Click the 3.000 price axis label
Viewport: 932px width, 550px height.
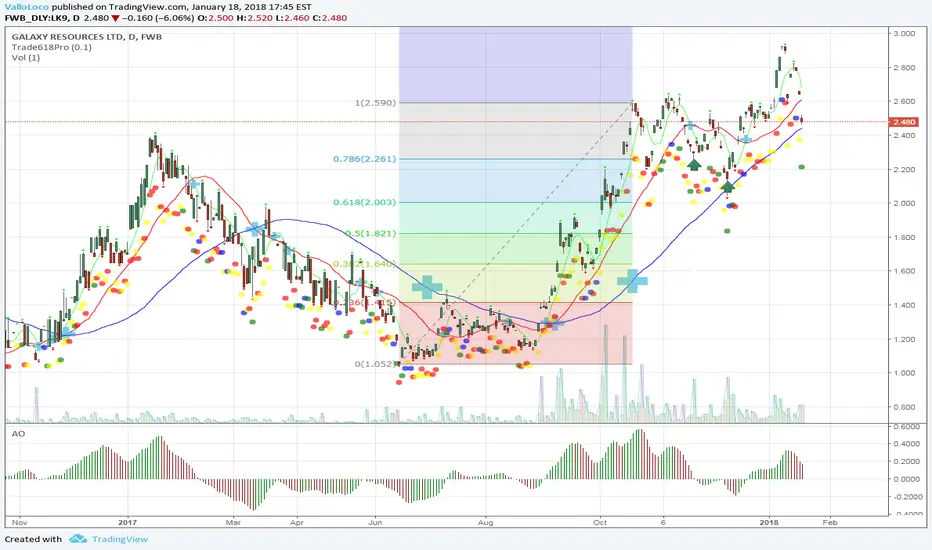[904, 34]
